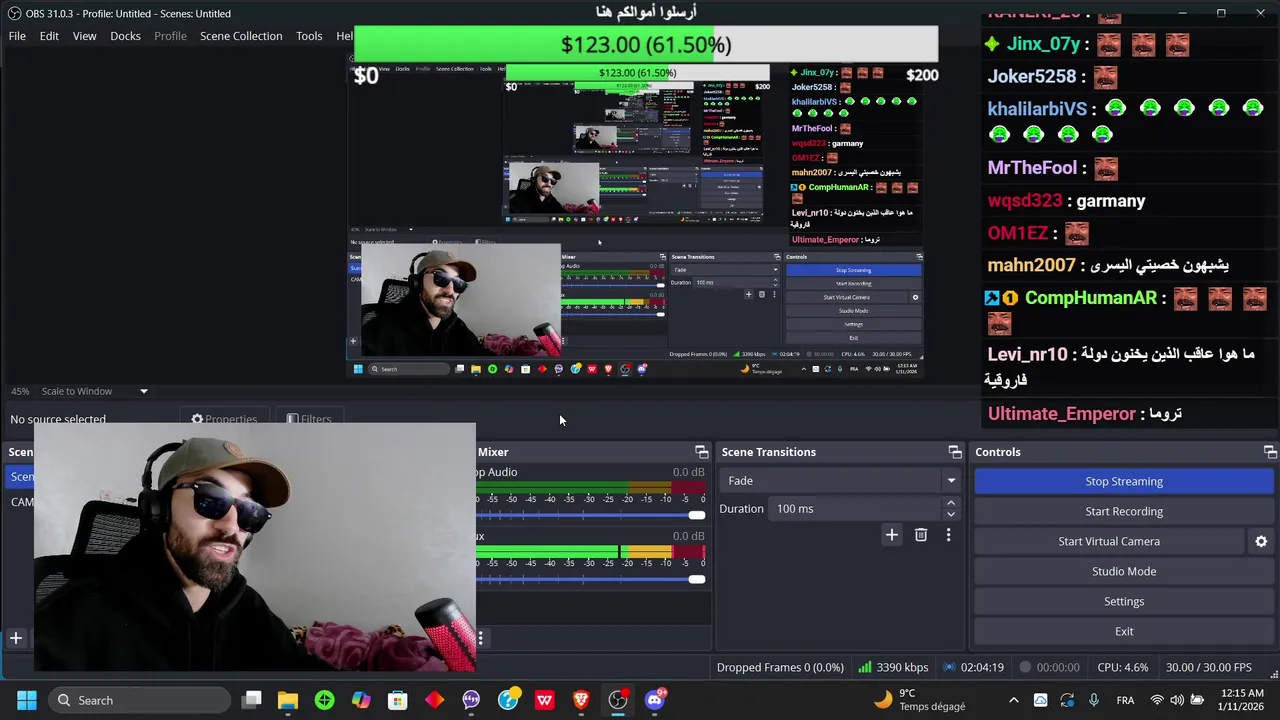Add a configurable transition with plus

tap(892, 535)
